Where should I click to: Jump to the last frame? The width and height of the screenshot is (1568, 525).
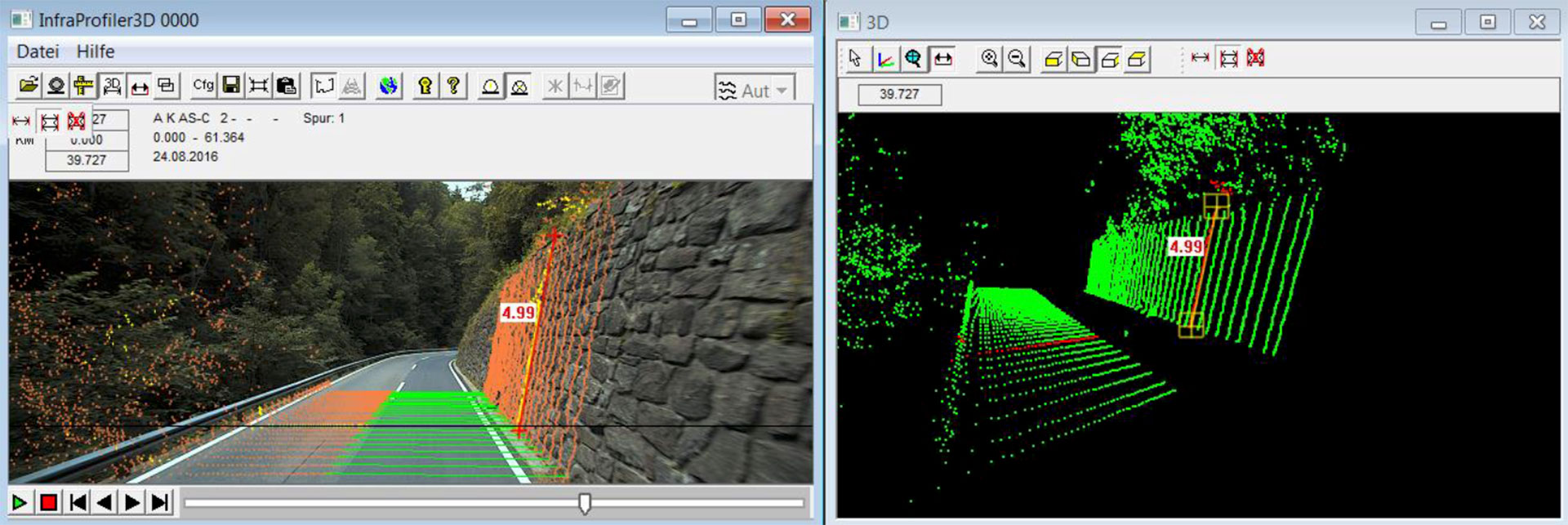point(161,502)
